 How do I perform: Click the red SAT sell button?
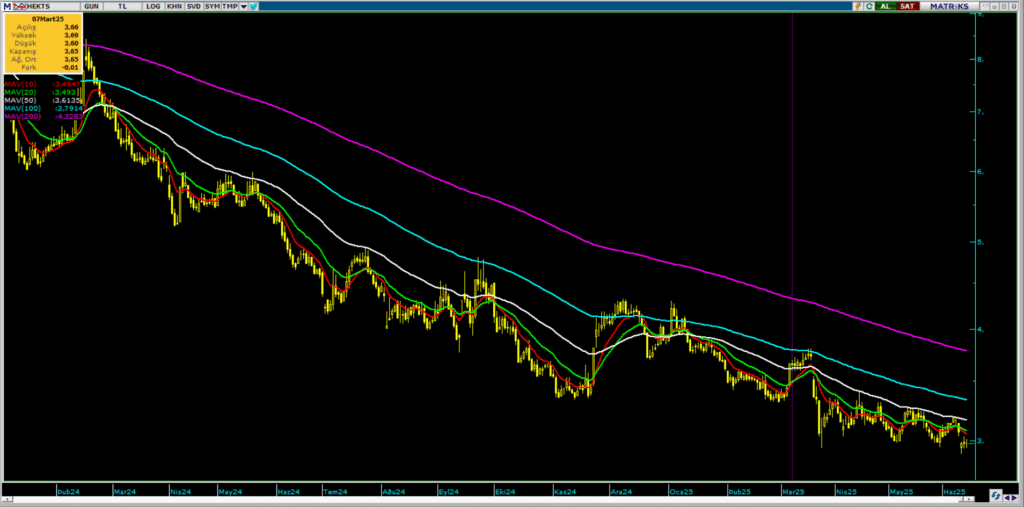pyautogui.click(x=908, y=7)
